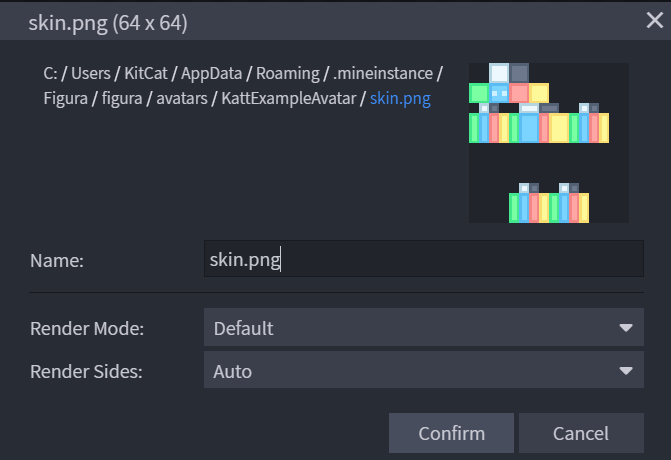Click the dialog title skin.png (64 x 64)
The height and width of the screenshot is (460, 671).
[107, 20]
